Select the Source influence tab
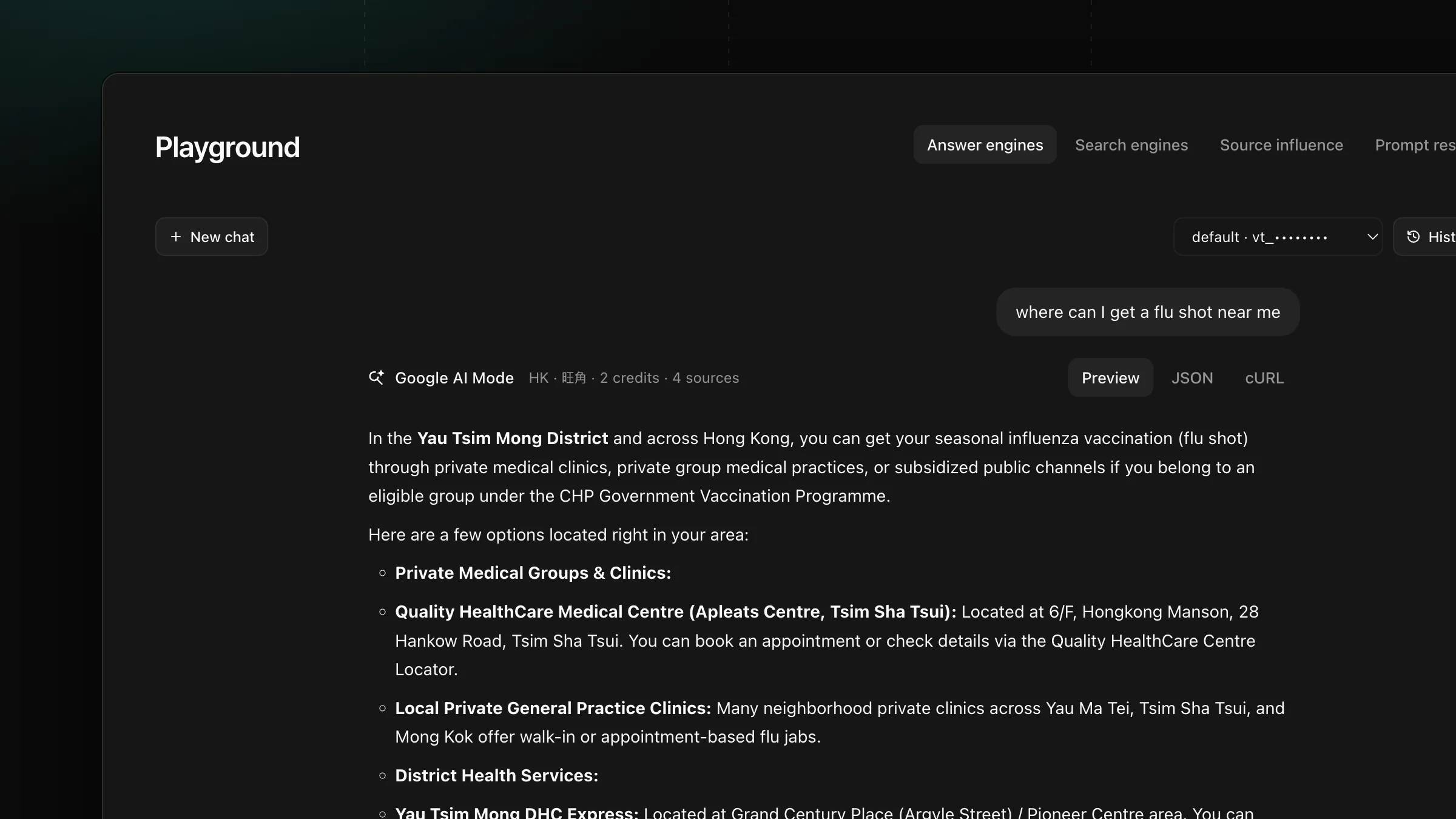 tap(1281, 145)
